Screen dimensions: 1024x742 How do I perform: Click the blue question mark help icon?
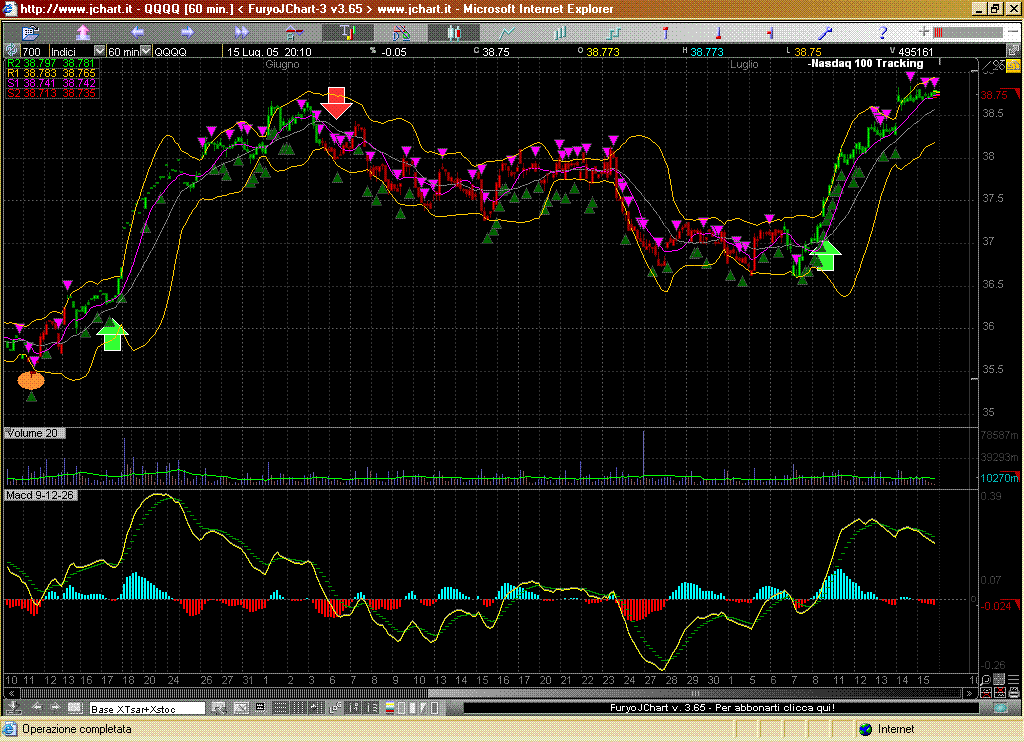point(883,32)
